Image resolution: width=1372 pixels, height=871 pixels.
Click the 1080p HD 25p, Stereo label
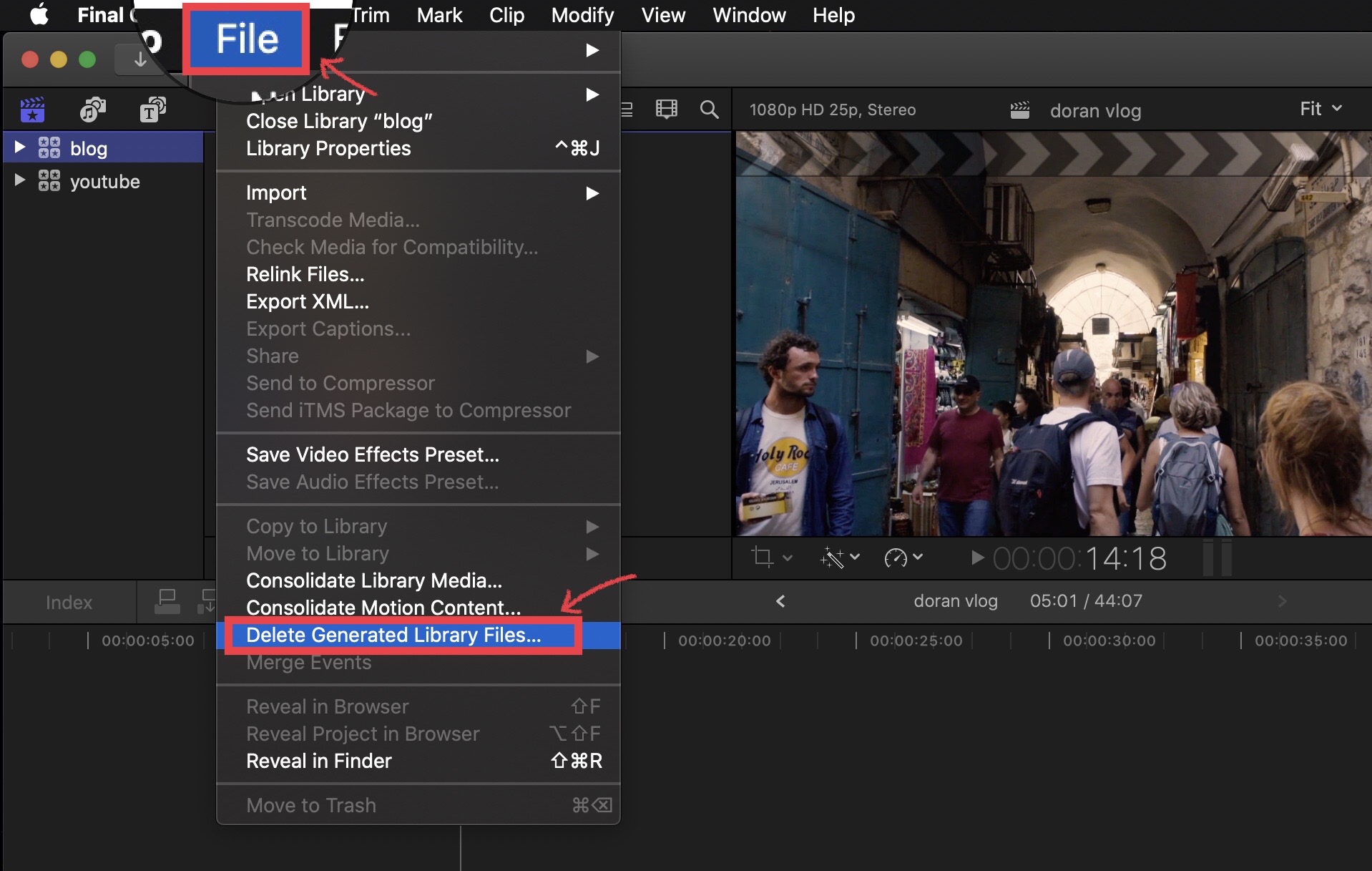click(832, 110)
